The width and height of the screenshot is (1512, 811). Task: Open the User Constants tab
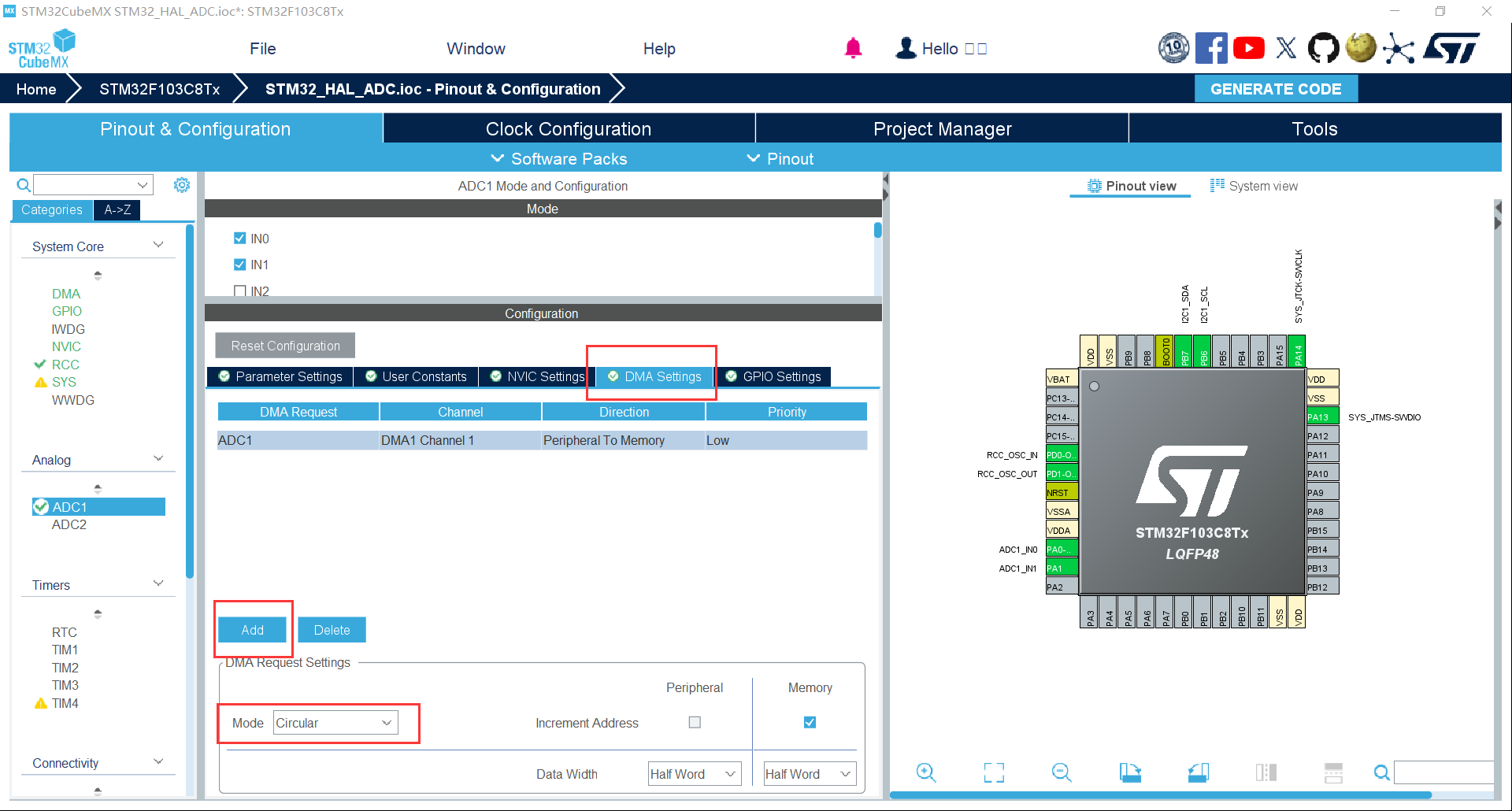pyautogui.click(x=416, y=376)
